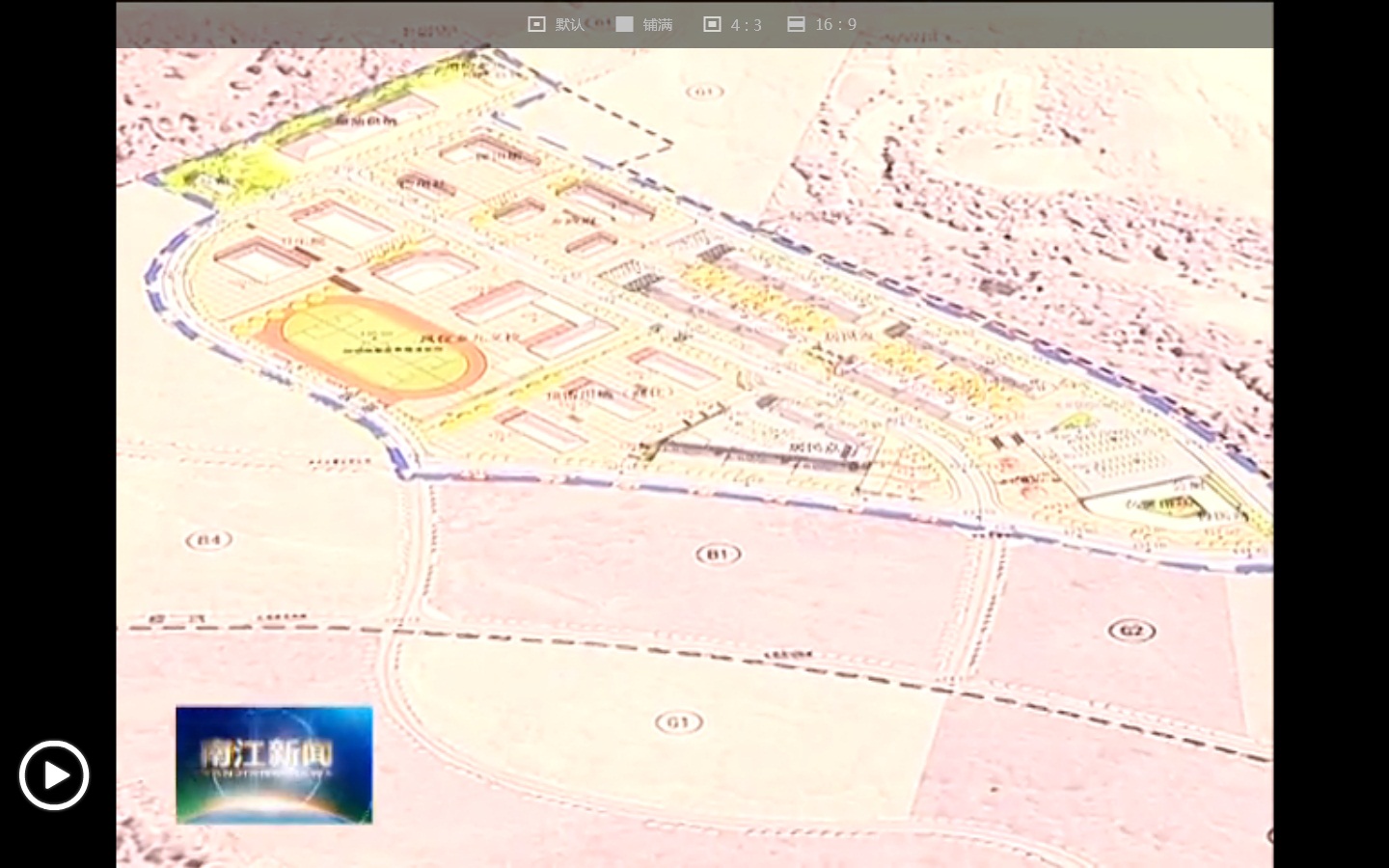Image resolution: width=1389 pixels, height=868 pixels.
Task: Click the 16:9 widescreen icon
Action: tap(796, 24)
